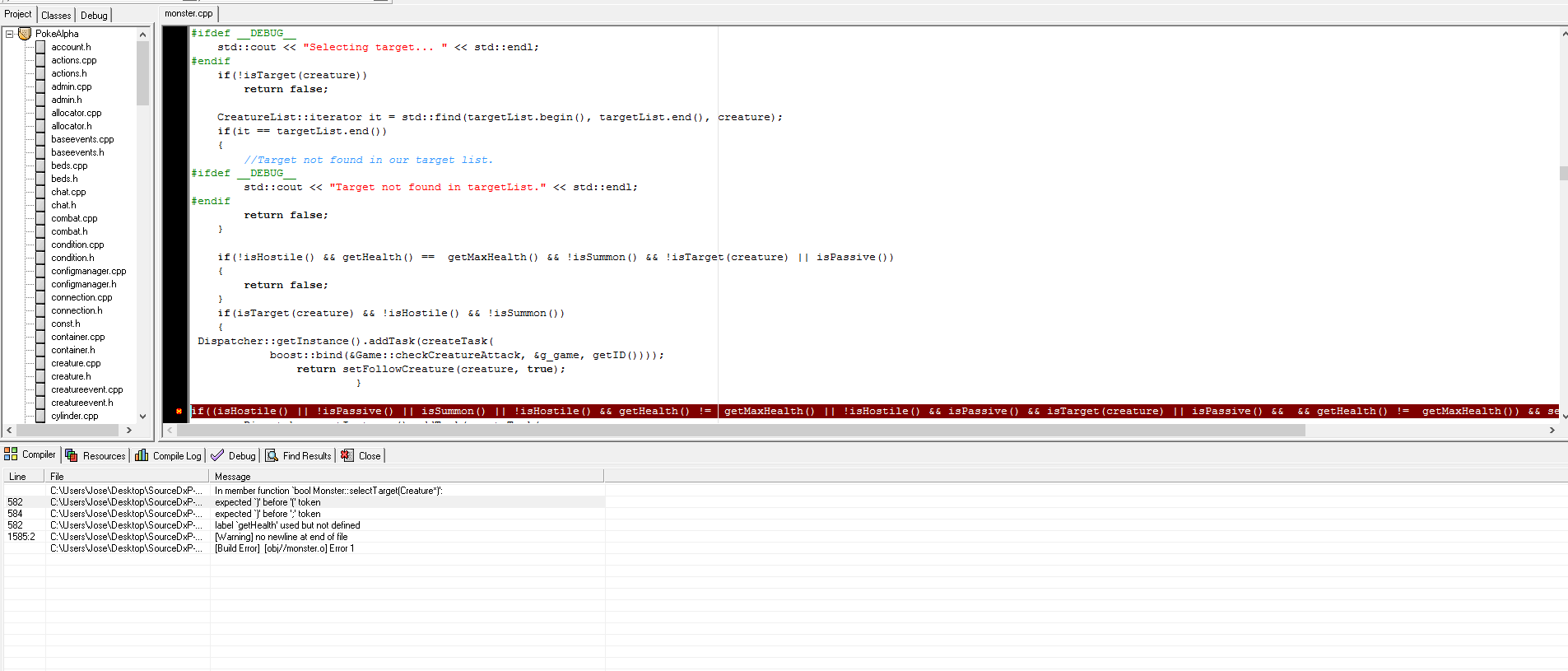Select cylinder.cpp file

pyautogui.click(x=74, y=416)
